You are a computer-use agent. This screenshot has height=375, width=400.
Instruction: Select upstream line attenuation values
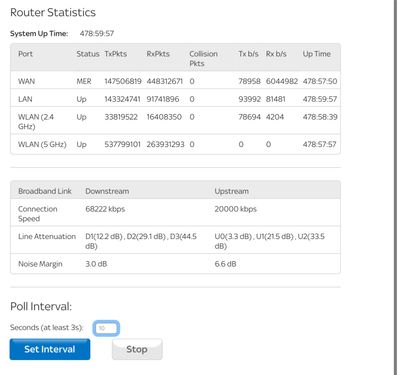pos(270,241)
